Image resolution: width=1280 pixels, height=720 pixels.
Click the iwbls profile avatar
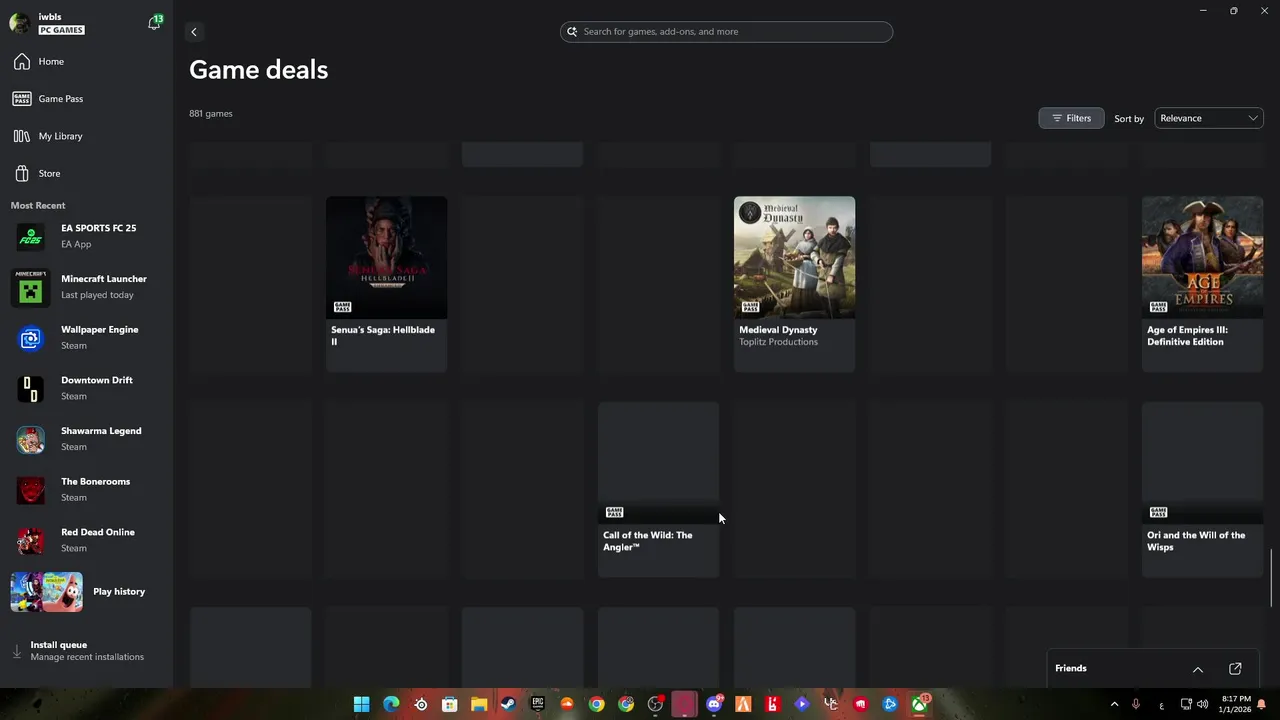tap(19, 23)
